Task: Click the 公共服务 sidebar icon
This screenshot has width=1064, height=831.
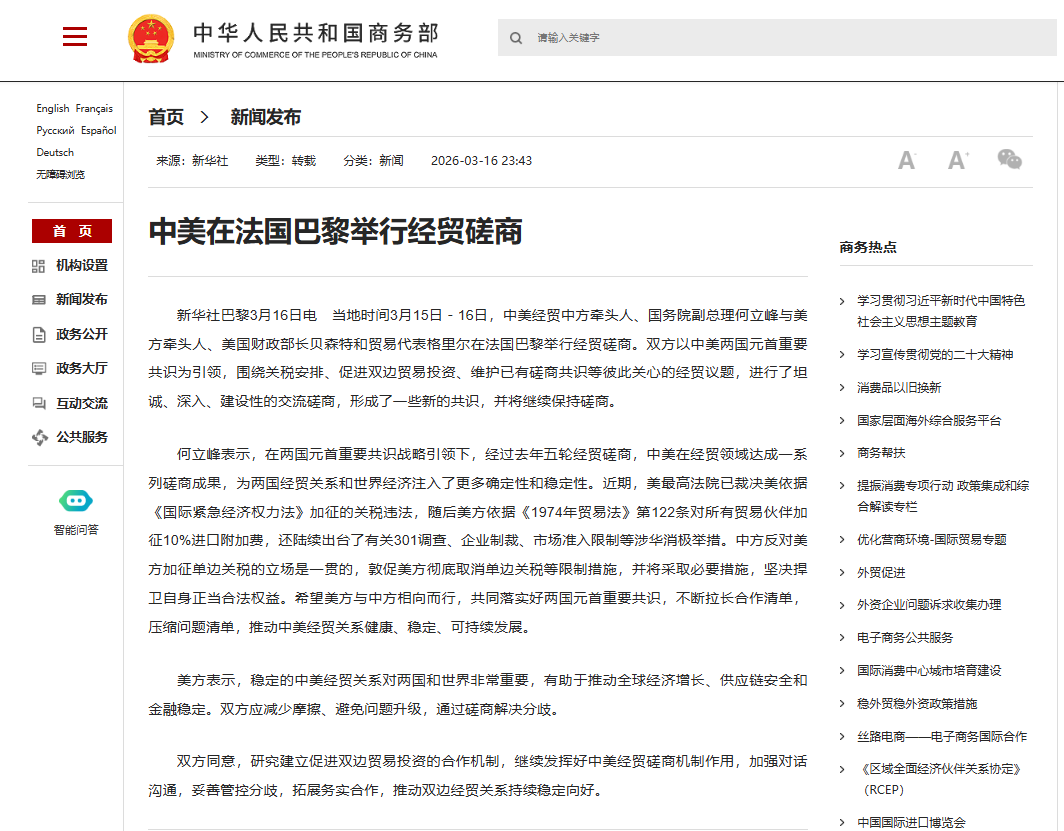Action: [x=37, y=437]
